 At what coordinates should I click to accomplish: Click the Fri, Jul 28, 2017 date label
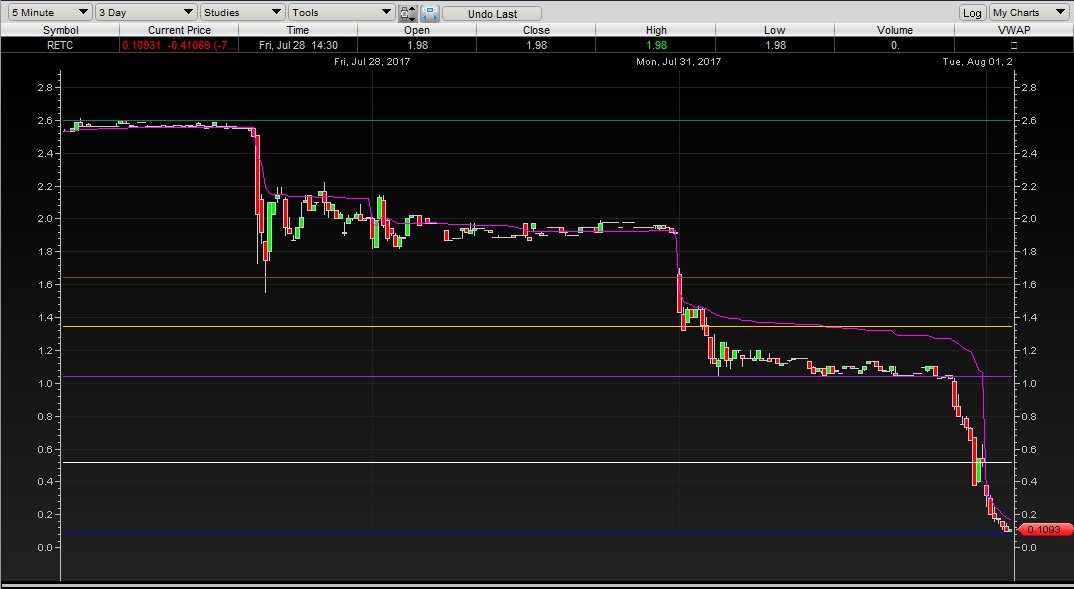pos(372,62)
